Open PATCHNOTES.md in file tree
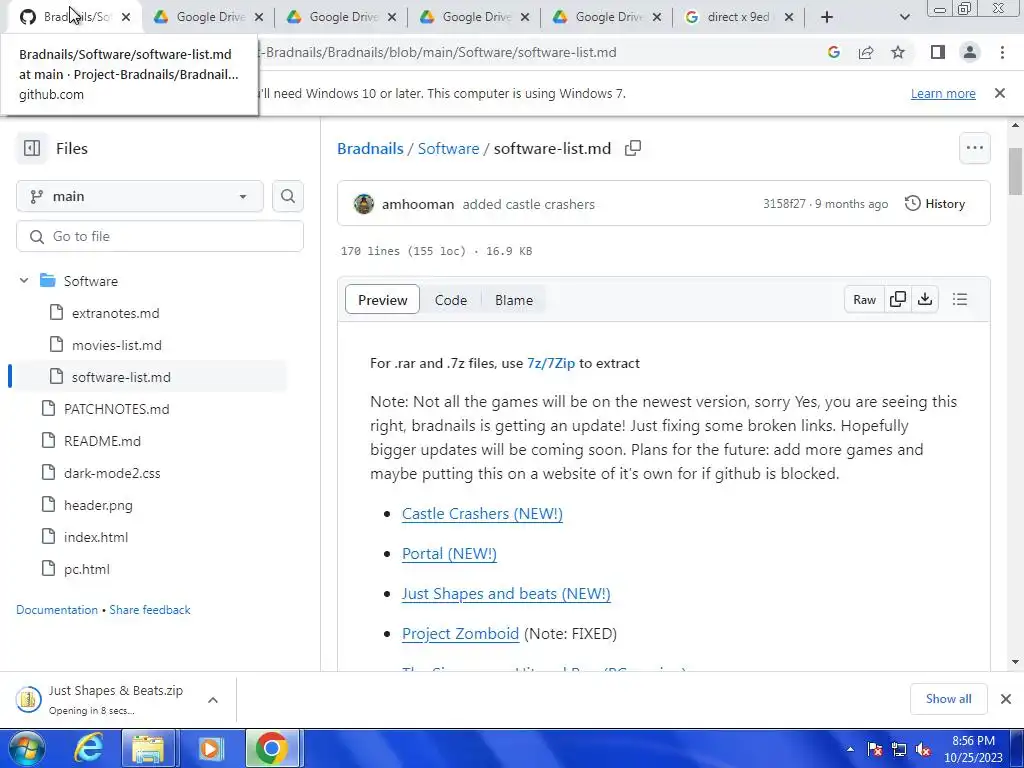 click(x=116, y=409)
